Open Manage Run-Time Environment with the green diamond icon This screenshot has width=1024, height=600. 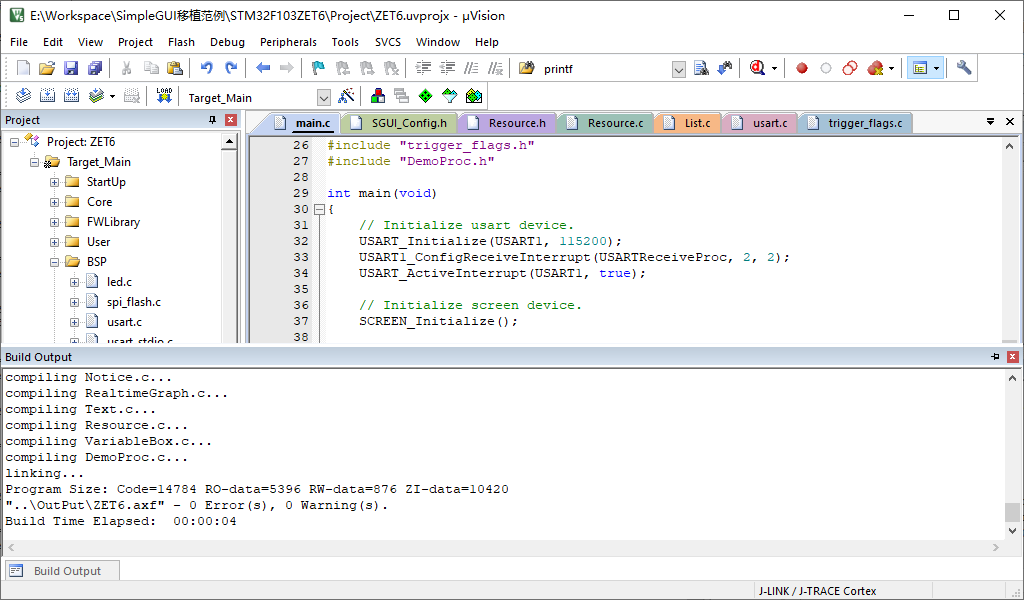coord(425,97)
